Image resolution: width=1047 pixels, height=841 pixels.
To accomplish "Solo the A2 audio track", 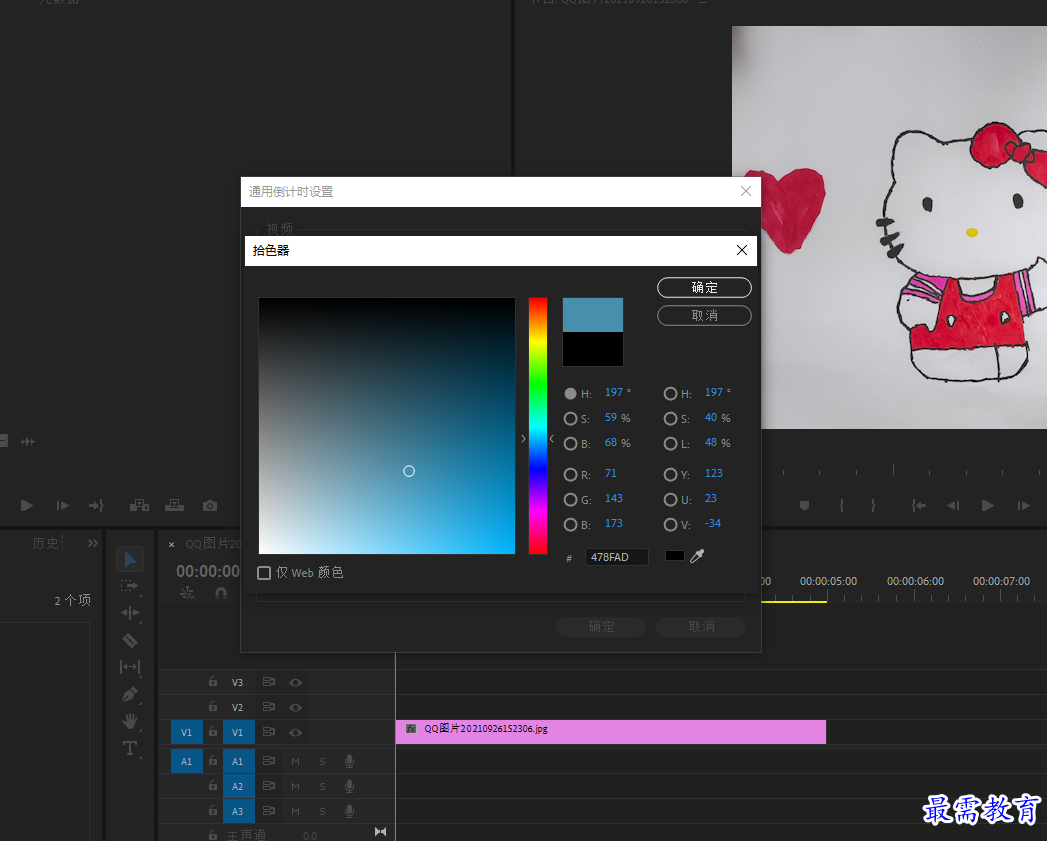I will click(x=323, y=786).
